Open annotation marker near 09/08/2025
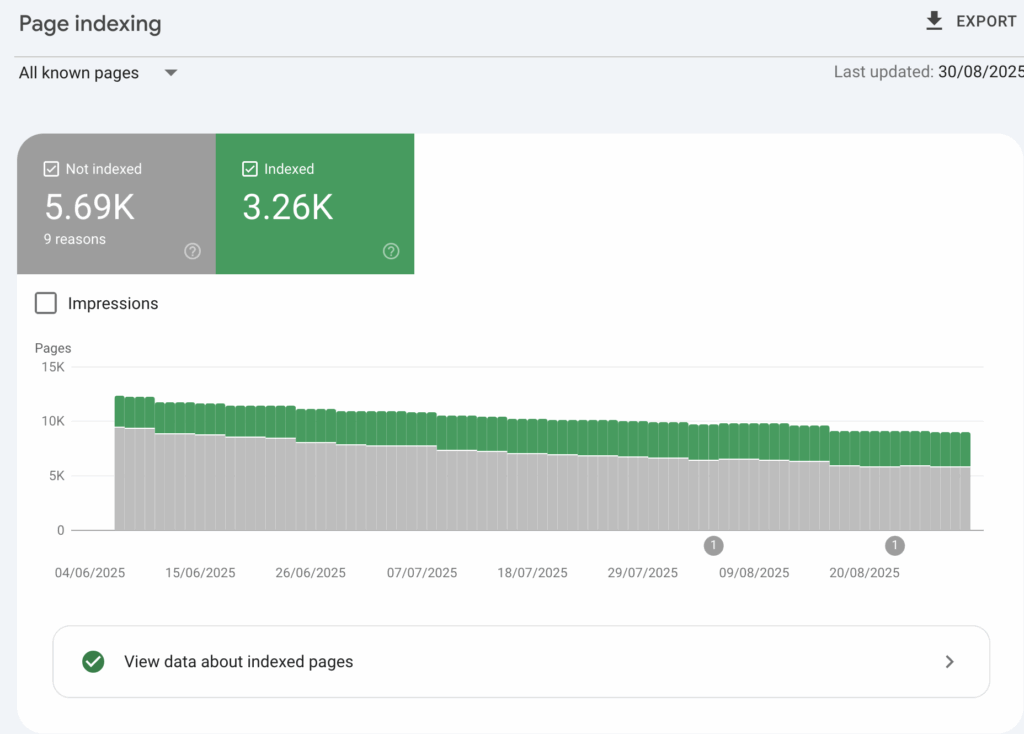 coord(713,545)
